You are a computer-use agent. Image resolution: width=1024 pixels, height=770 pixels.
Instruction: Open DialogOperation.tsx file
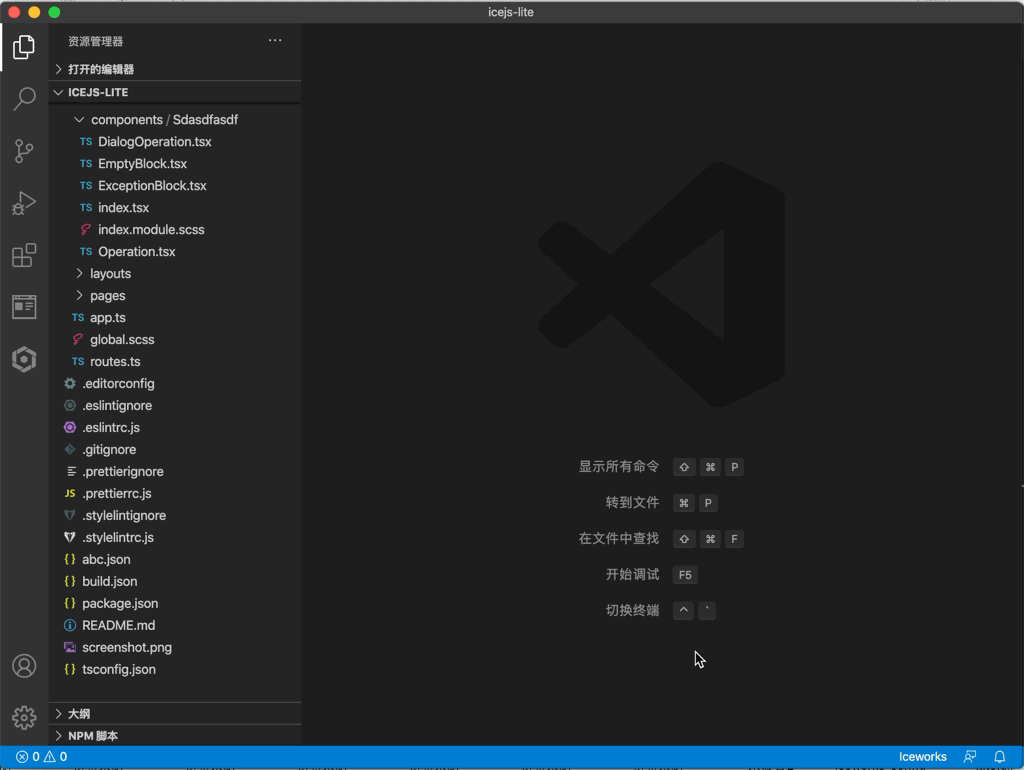click(x=154, y=141)
